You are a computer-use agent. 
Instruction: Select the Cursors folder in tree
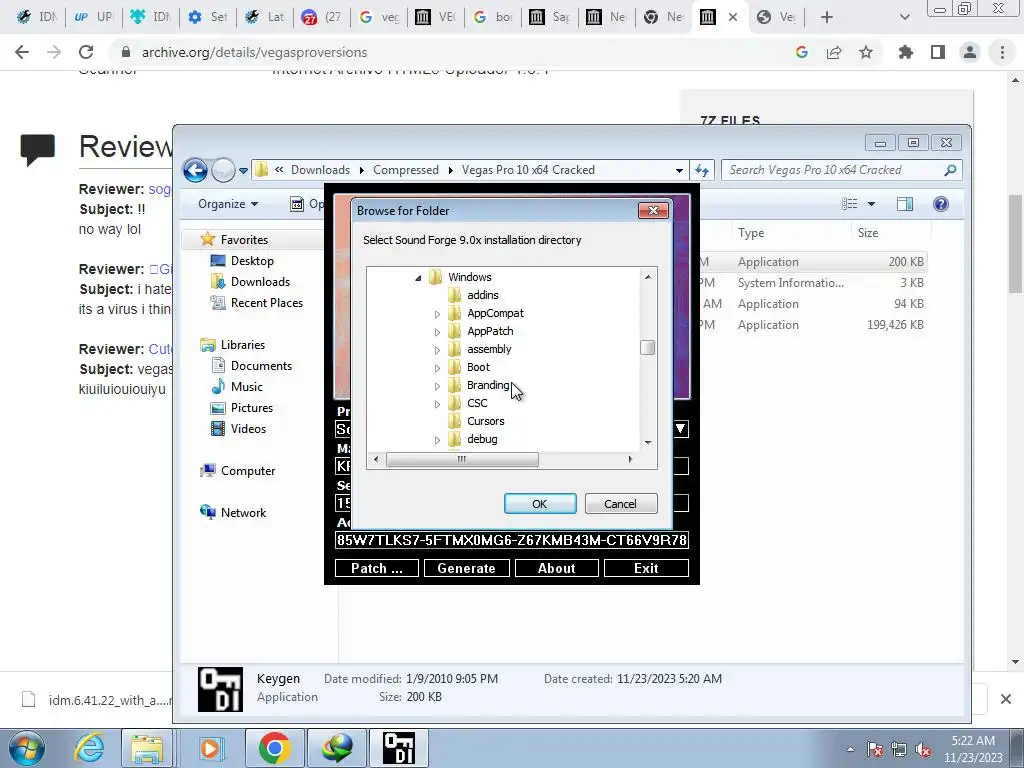pyautogui.click(x=485, y=421)
